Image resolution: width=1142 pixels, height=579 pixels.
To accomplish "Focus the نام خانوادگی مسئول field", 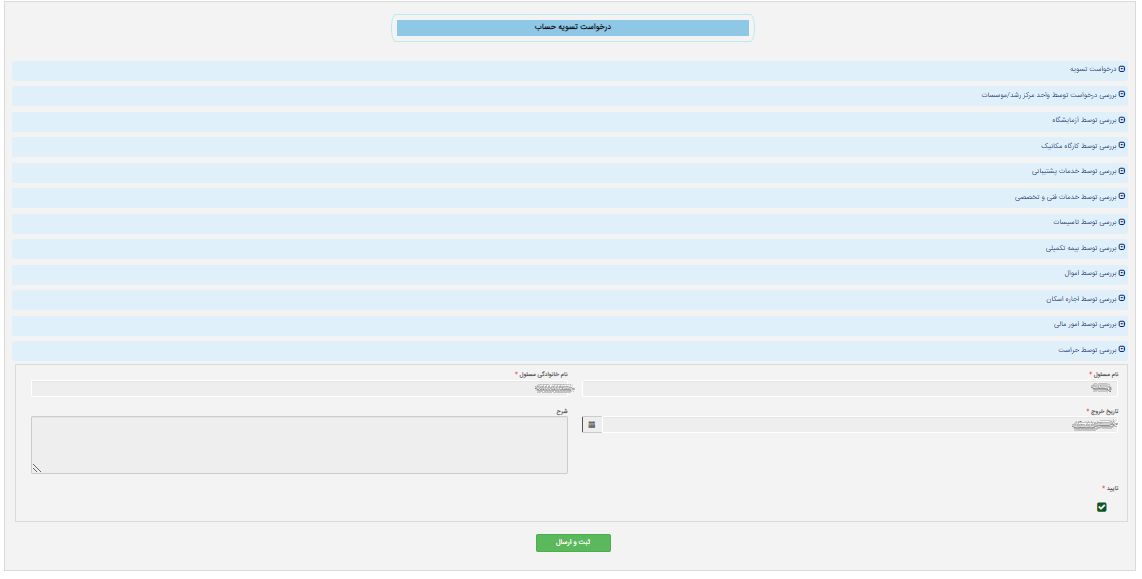I will click(299, 388).
